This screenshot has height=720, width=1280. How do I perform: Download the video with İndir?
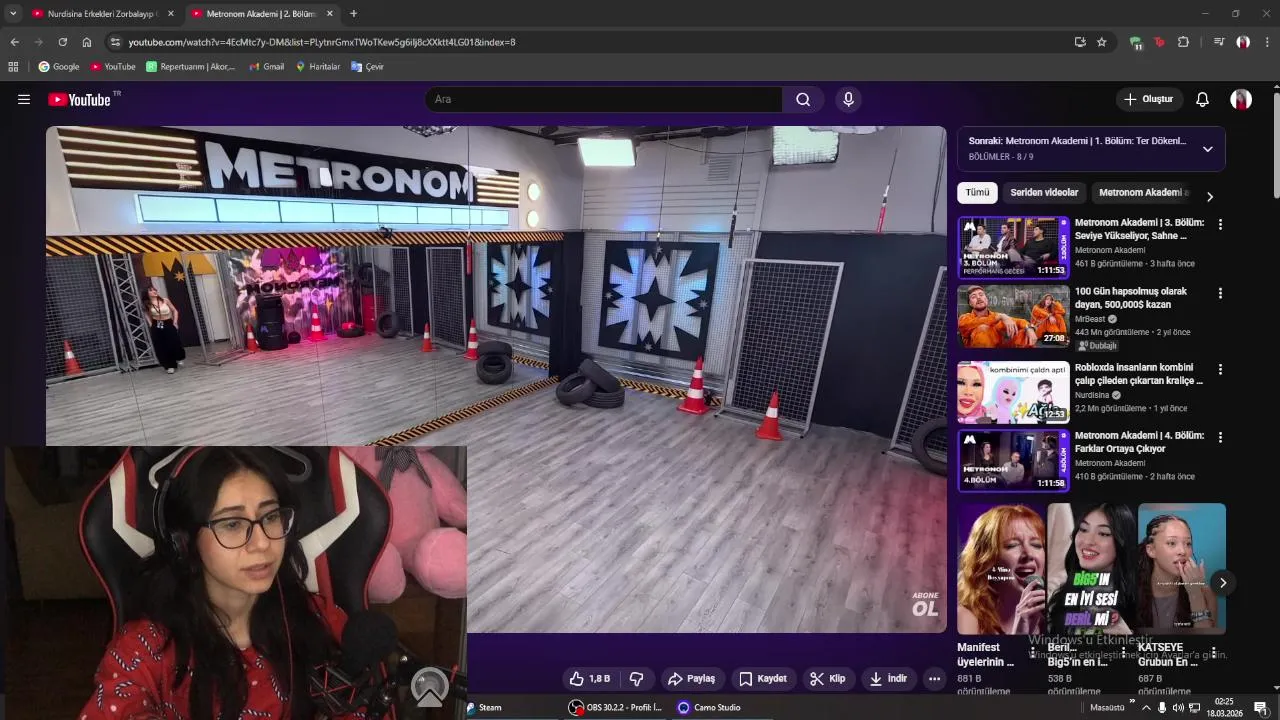(x=888, y=678)
